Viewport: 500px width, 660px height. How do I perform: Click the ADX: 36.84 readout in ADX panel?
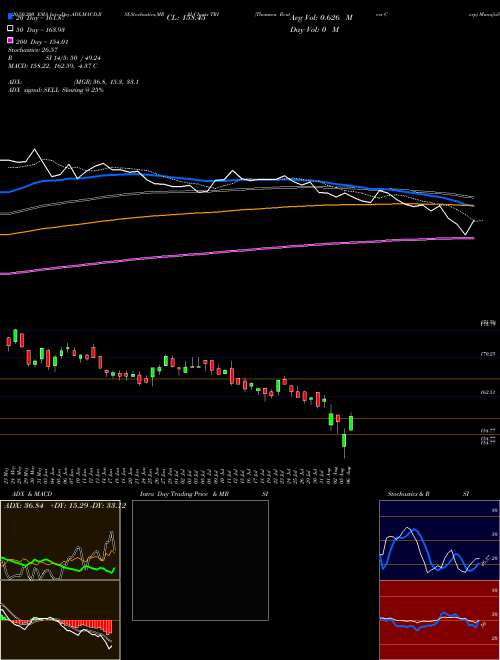point(23,506)
